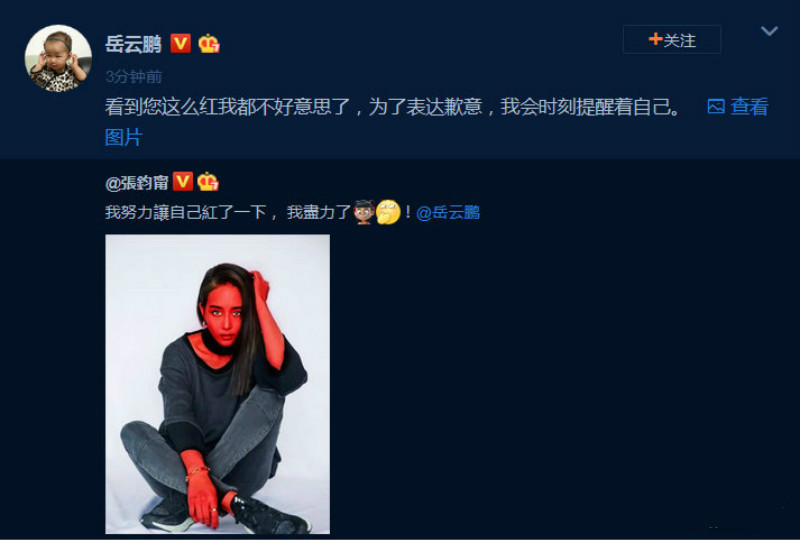Image resolution: width=800 pixels, height=540 pixels.
Task: Follow 岳云鹏 with the +关注 button
Action: (672, 39)
